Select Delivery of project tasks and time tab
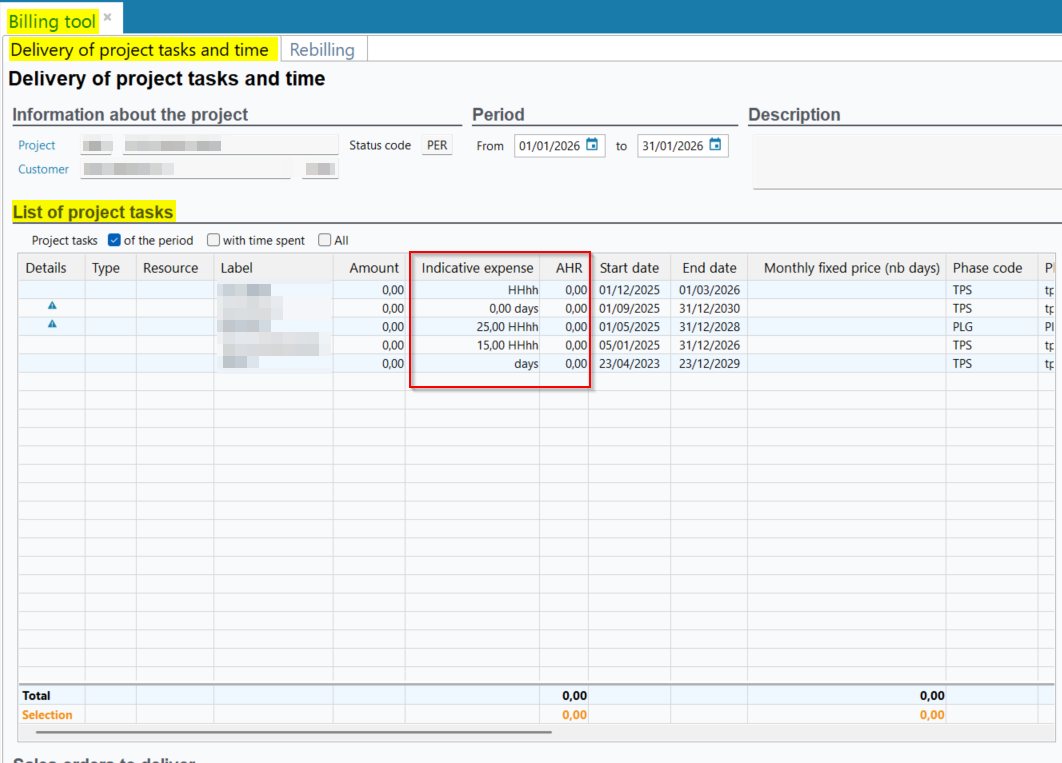1062x763 pixels. click(139, 49)
